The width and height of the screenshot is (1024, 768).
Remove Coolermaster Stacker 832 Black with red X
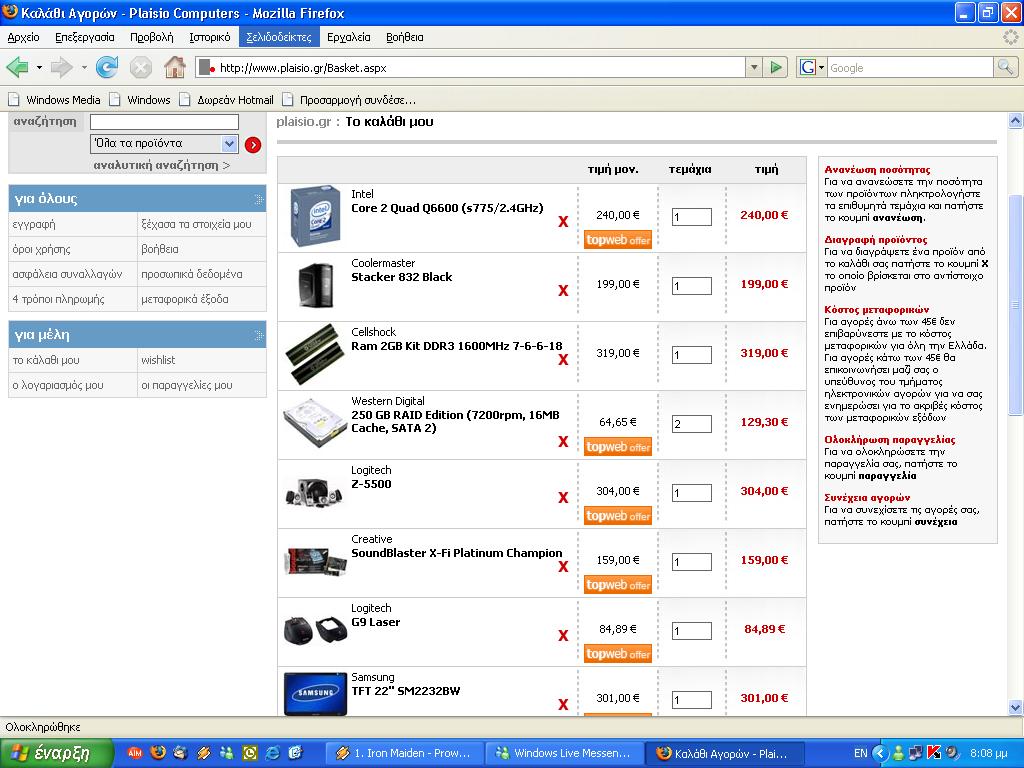point(563,291)
